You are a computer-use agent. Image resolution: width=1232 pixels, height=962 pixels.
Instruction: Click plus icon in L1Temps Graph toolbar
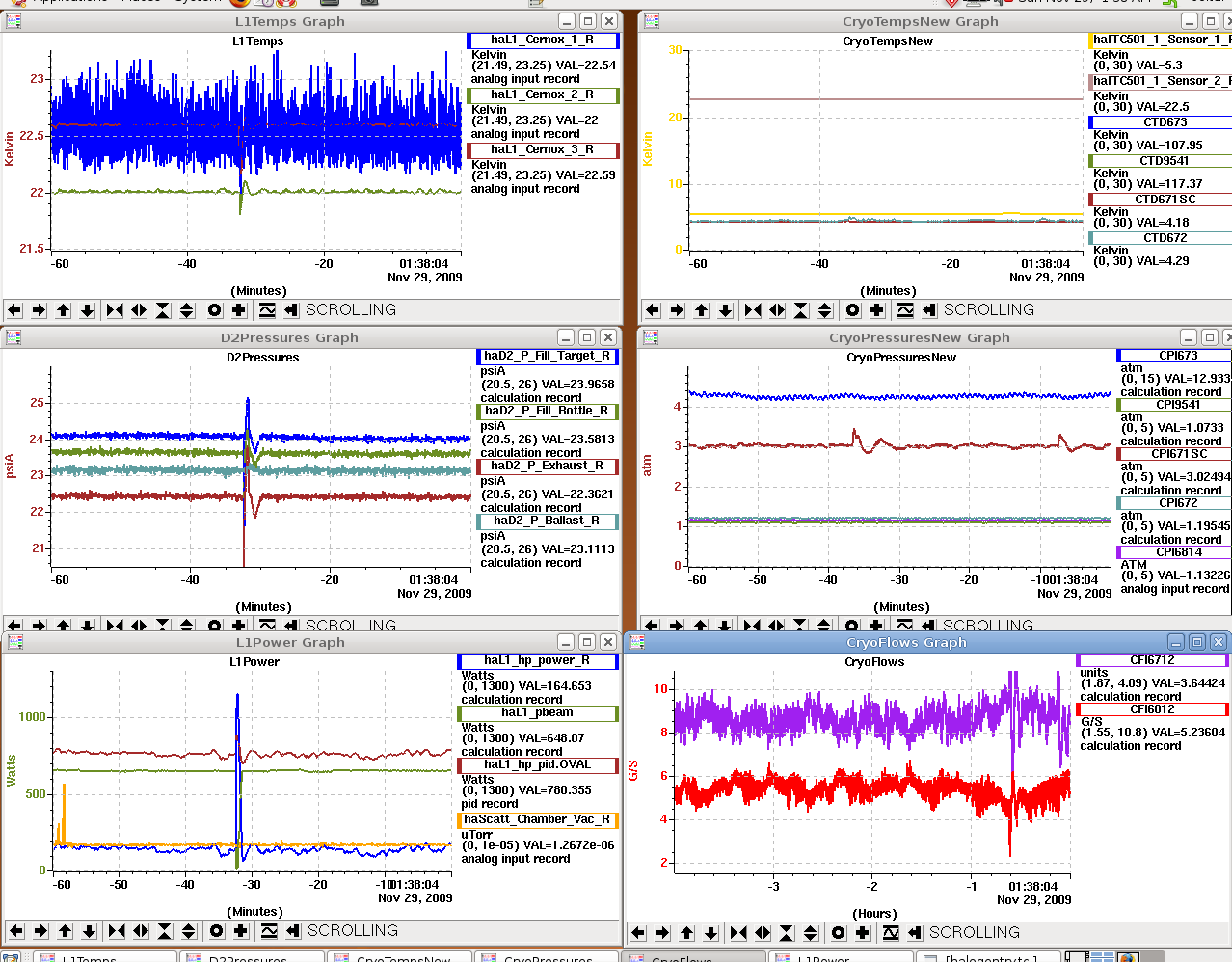click(x=238, y=310)
